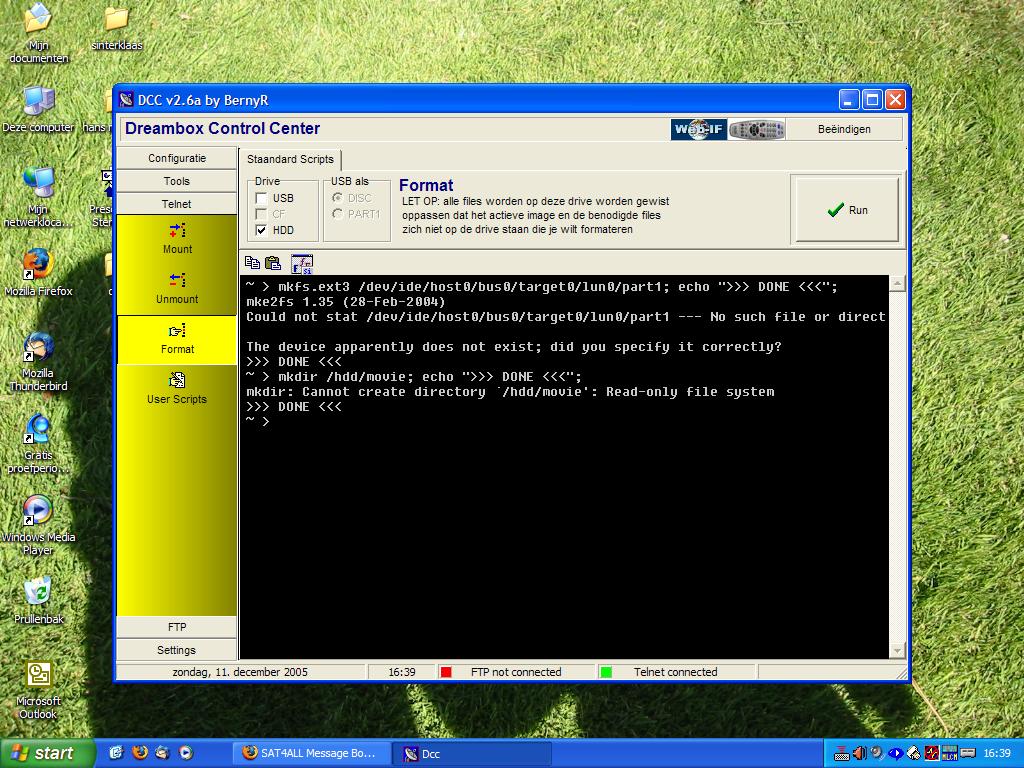Open the Mijn documenten desktop folder

click(38, 33)
